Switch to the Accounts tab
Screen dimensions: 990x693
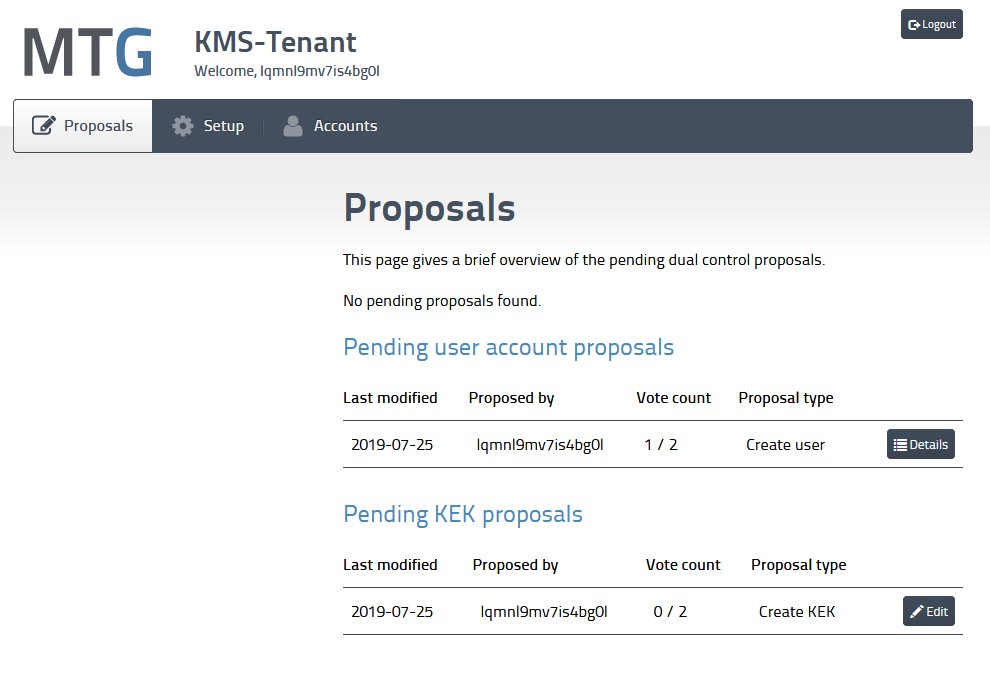click(x=330, y=125)
